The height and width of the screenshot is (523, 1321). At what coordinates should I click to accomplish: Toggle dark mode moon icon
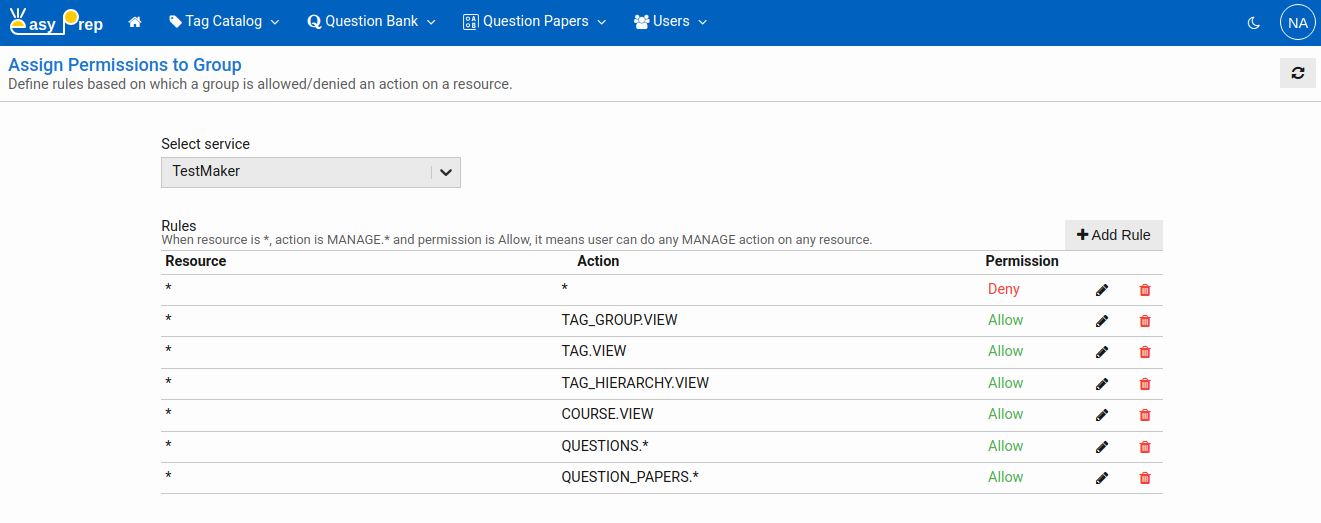coord(1254,22)
